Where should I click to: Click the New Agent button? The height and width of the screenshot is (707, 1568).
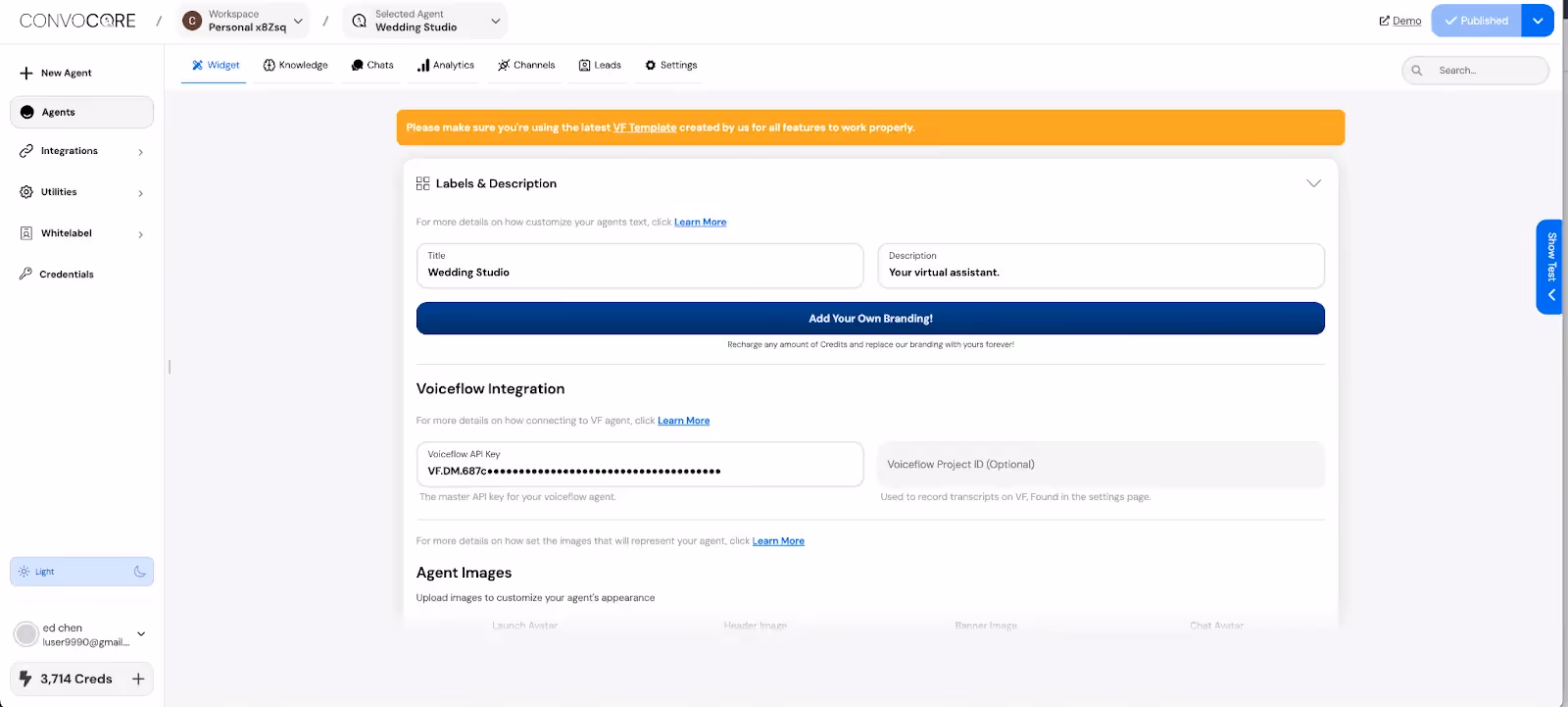click(57, 73)
